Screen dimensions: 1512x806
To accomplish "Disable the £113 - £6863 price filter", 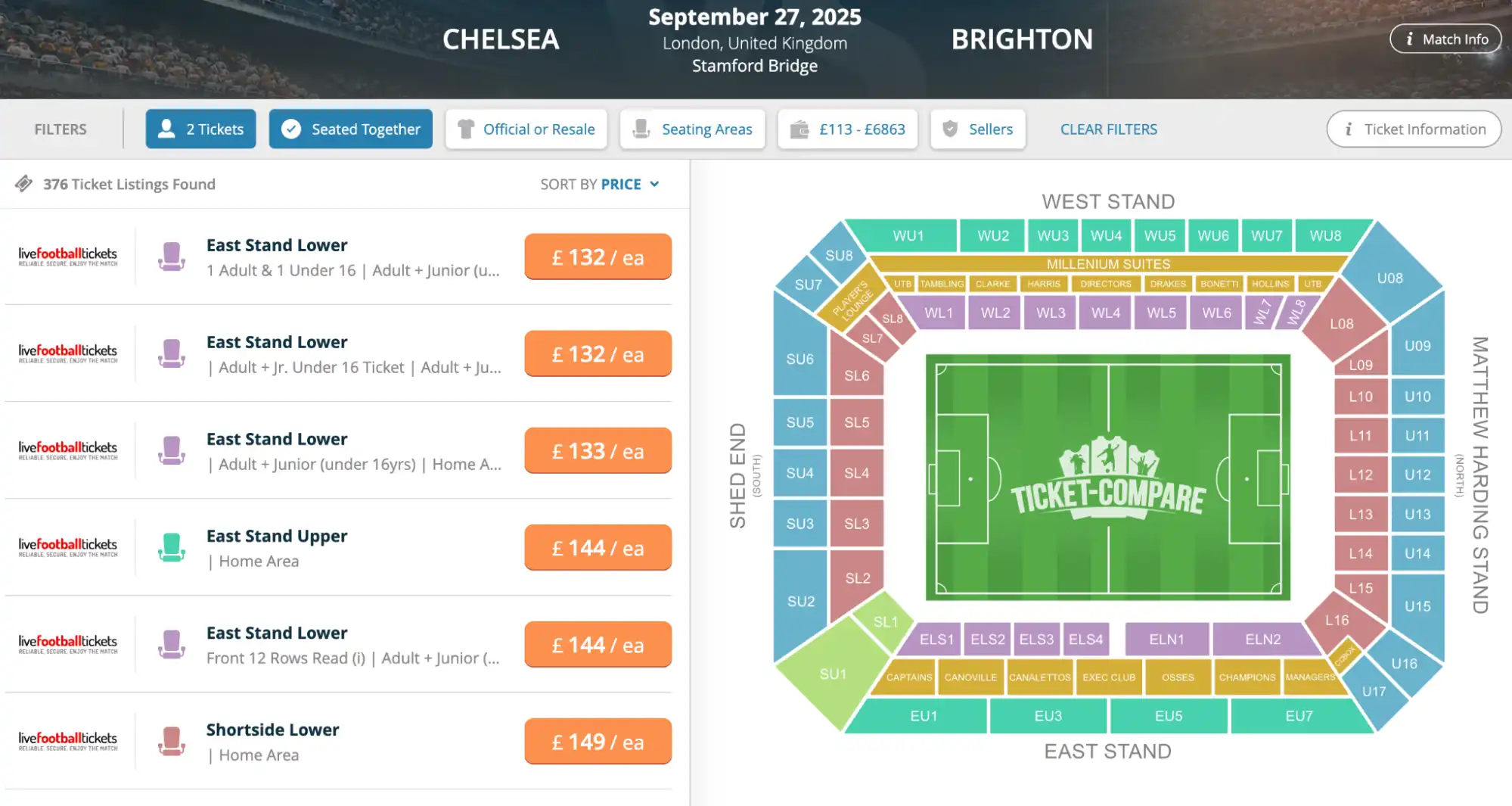I will click(847, 129).
